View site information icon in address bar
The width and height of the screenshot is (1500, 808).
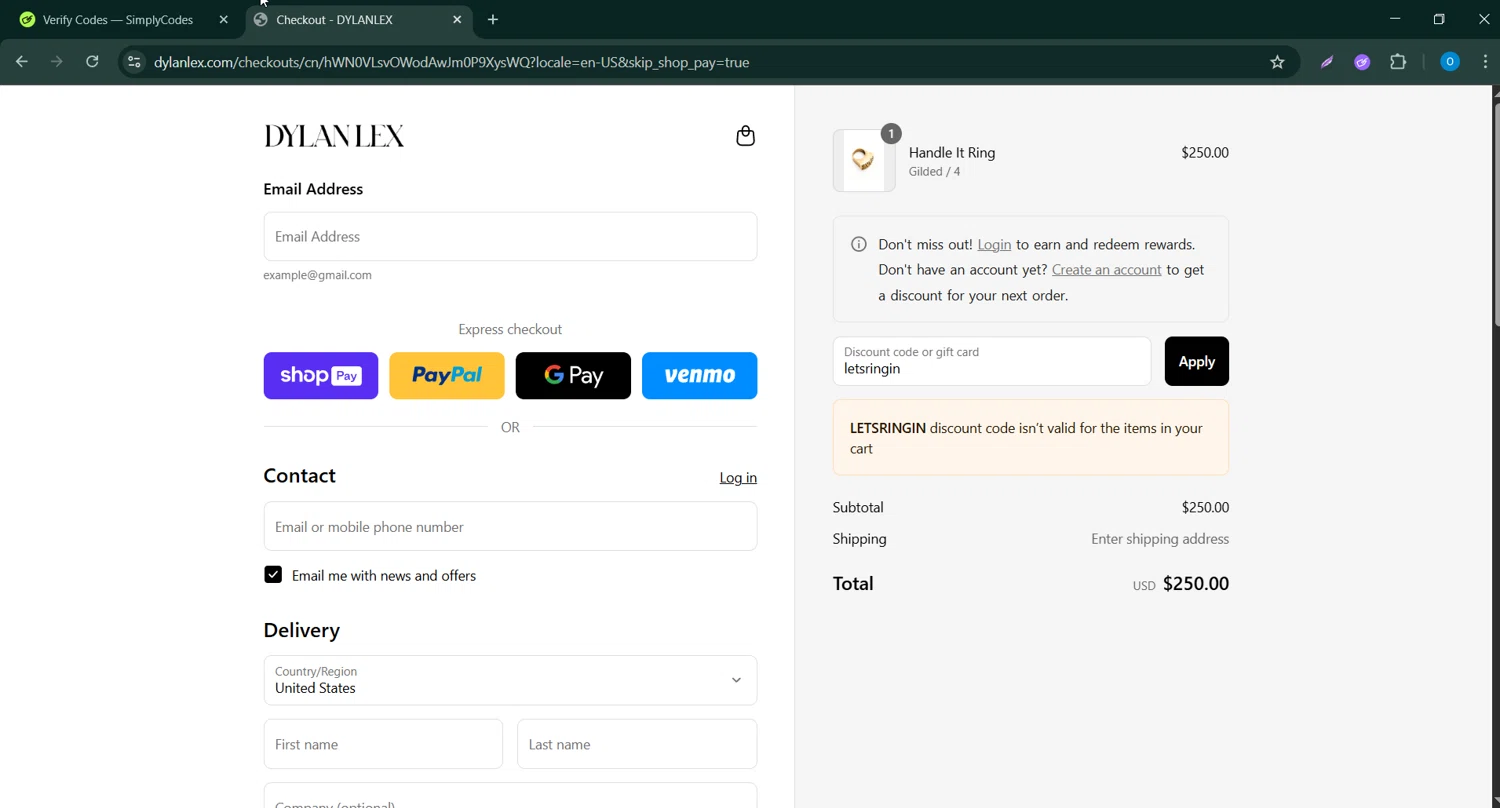[134, 62]
